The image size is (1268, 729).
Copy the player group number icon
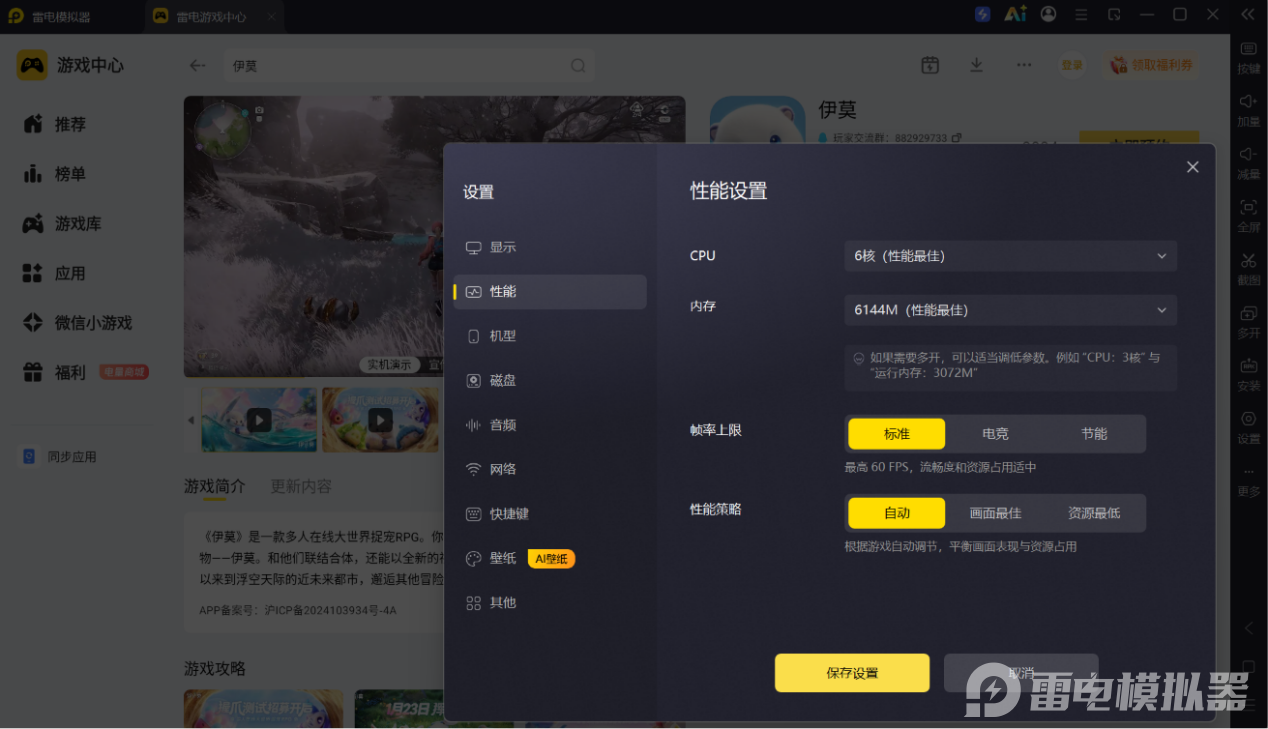tap(957, 137)
